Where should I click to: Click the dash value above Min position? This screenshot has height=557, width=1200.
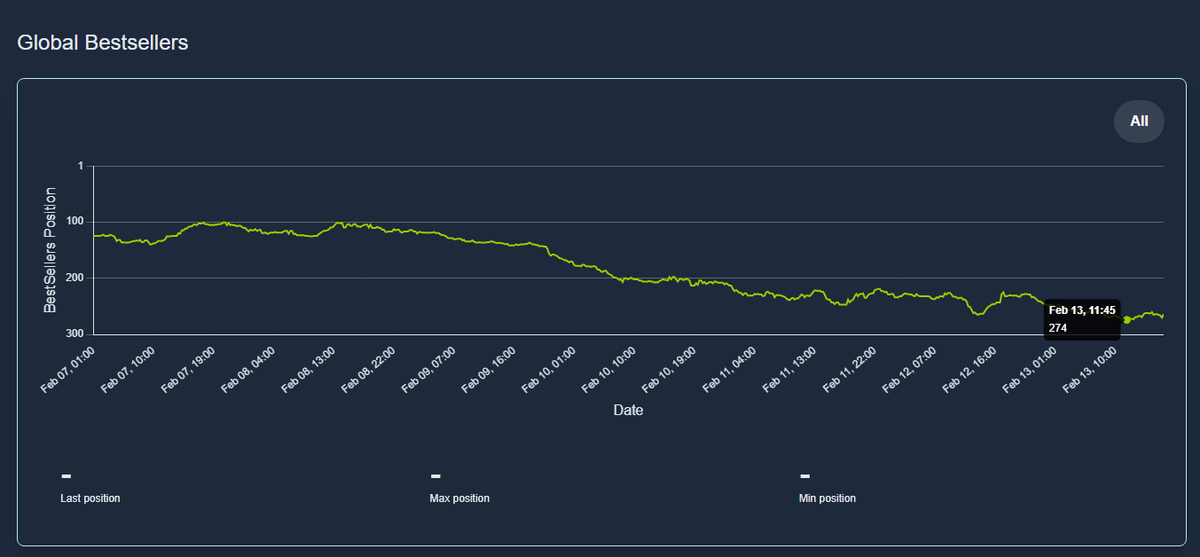[x=804, y=475]
